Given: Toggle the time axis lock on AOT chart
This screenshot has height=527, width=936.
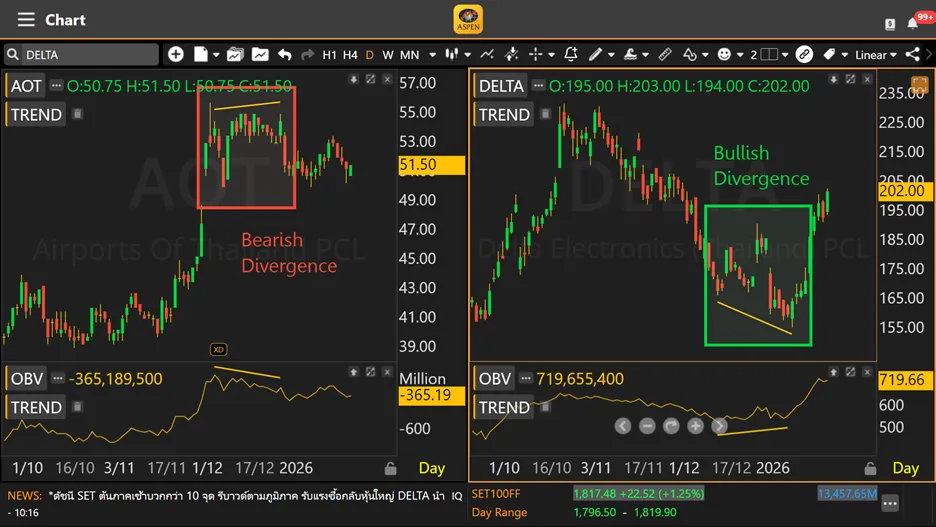Looking at the screenshot, I should click(391, 468).
